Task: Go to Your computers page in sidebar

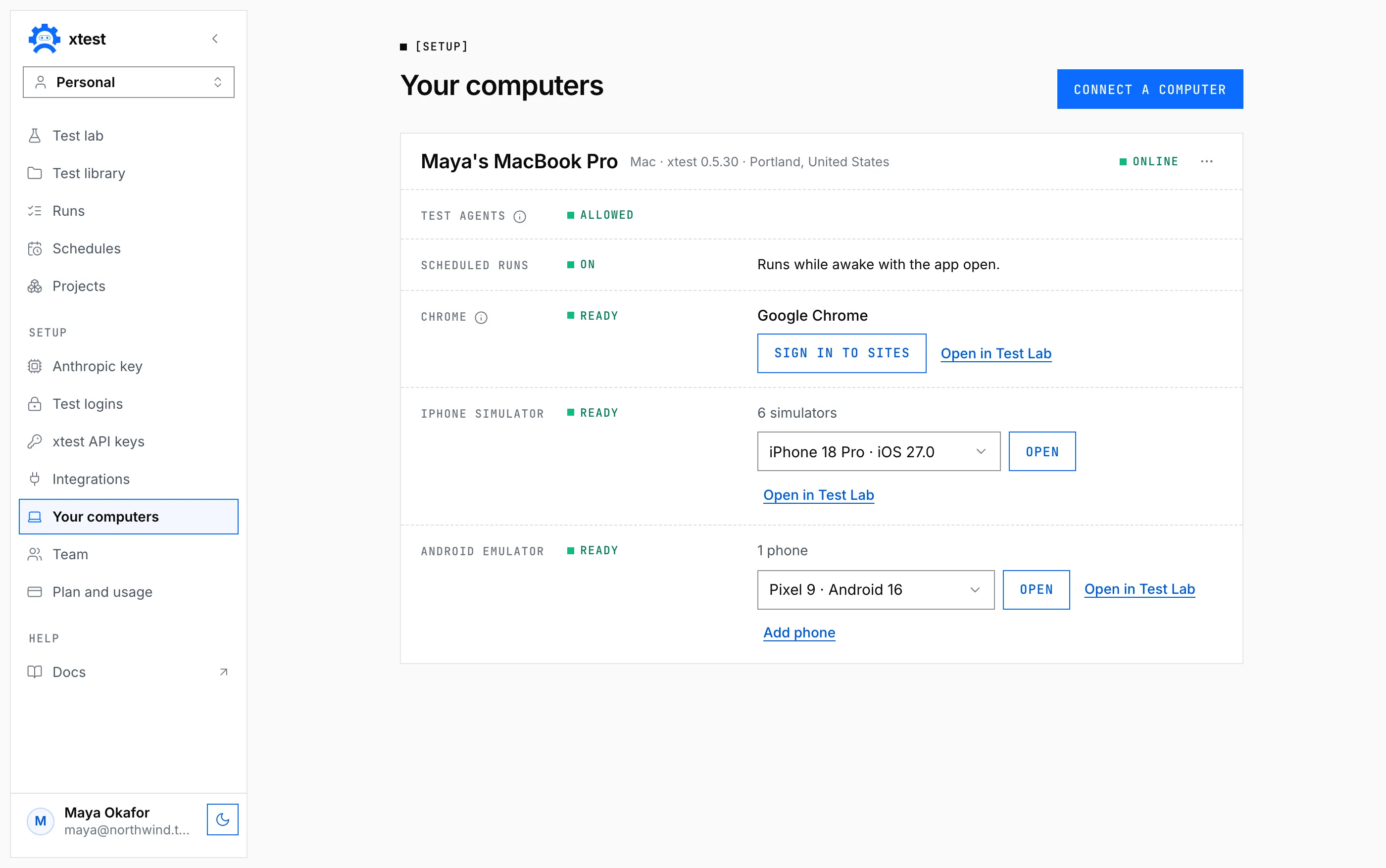Action: [129, 517]
